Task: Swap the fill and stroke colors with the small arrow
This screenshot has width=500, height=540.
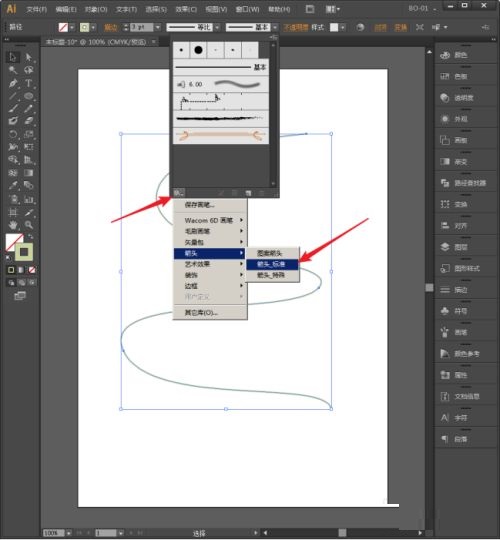Action: (x=30, y=237)
